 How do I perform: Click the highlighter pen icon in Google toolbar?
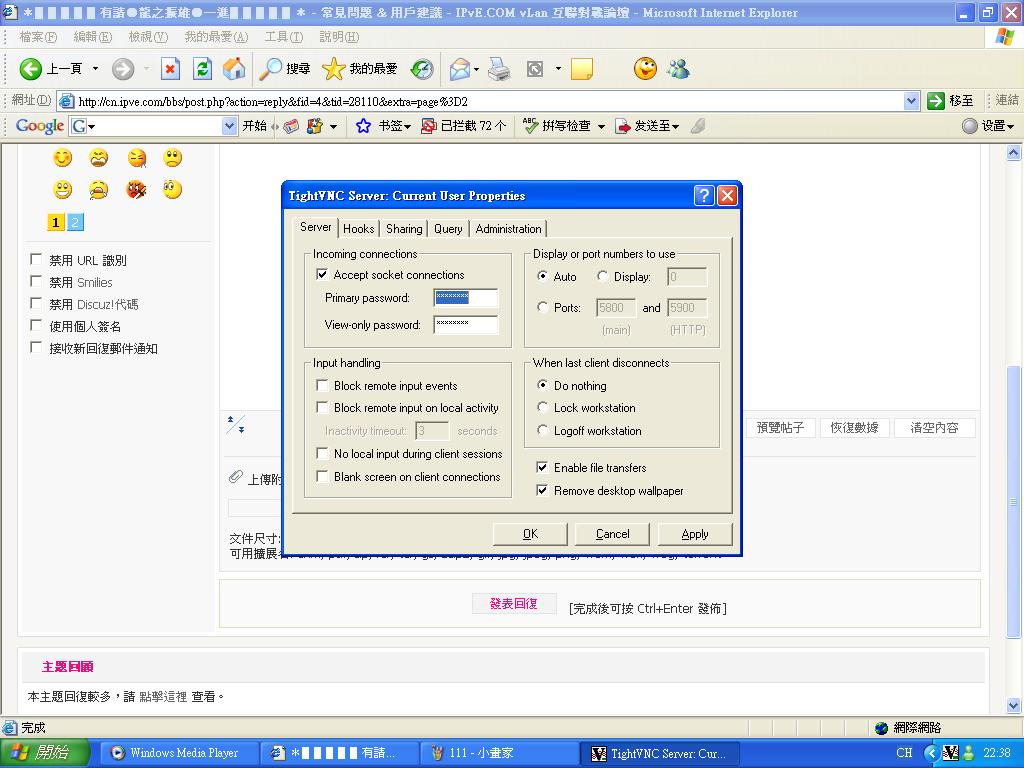tap(697, 126)
